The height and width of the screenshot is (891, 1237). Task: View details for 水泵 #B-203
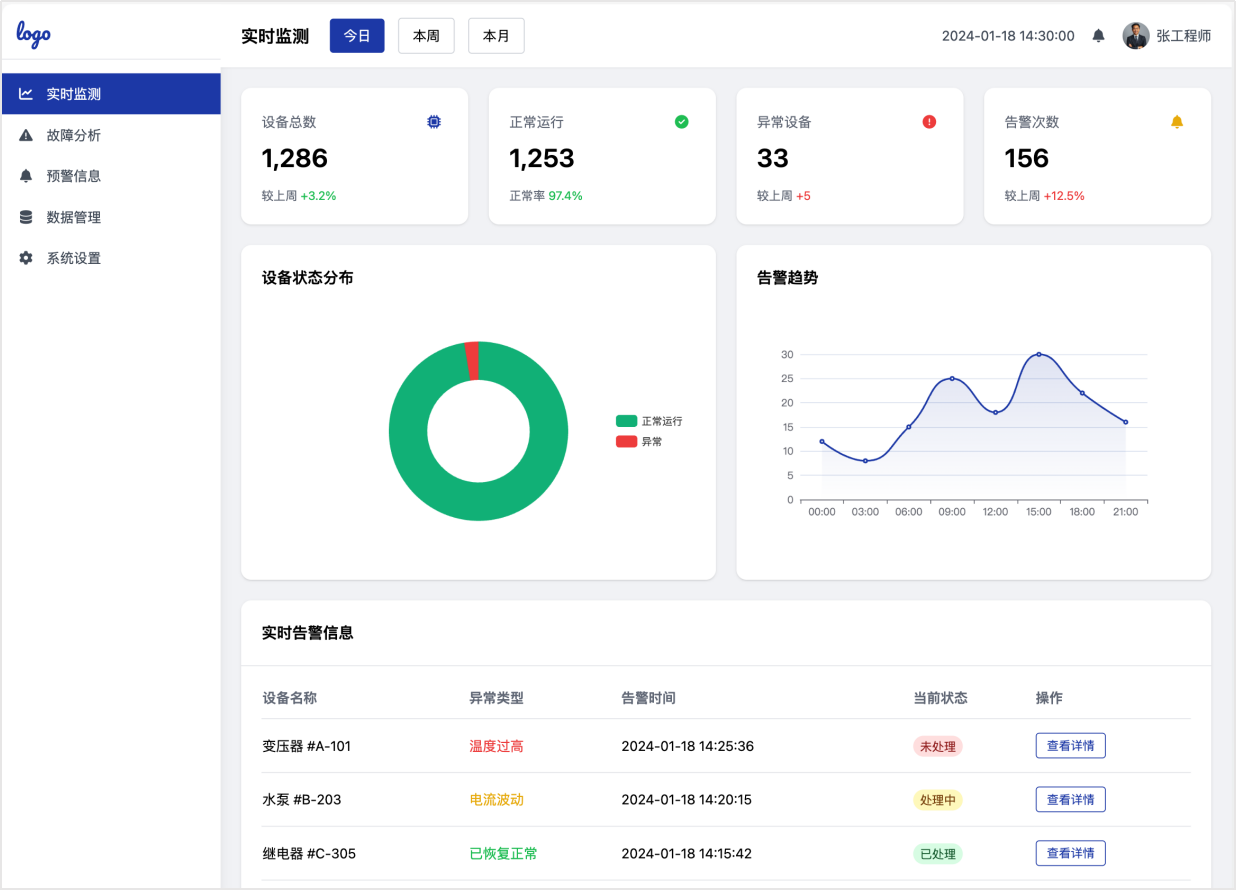click(x=1070, y=800)
